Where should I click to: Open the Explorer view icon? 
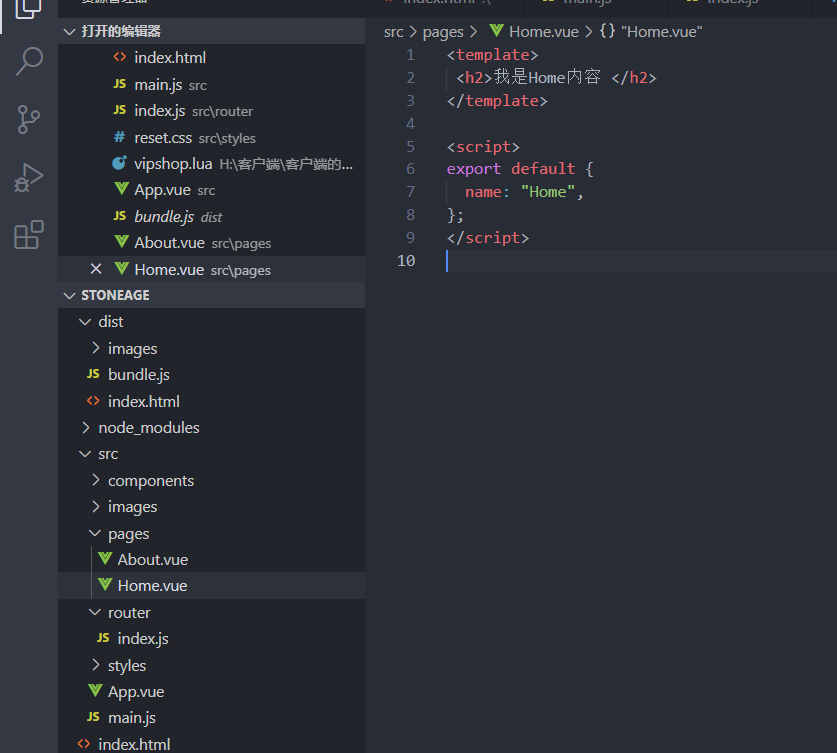pos(29,8)
